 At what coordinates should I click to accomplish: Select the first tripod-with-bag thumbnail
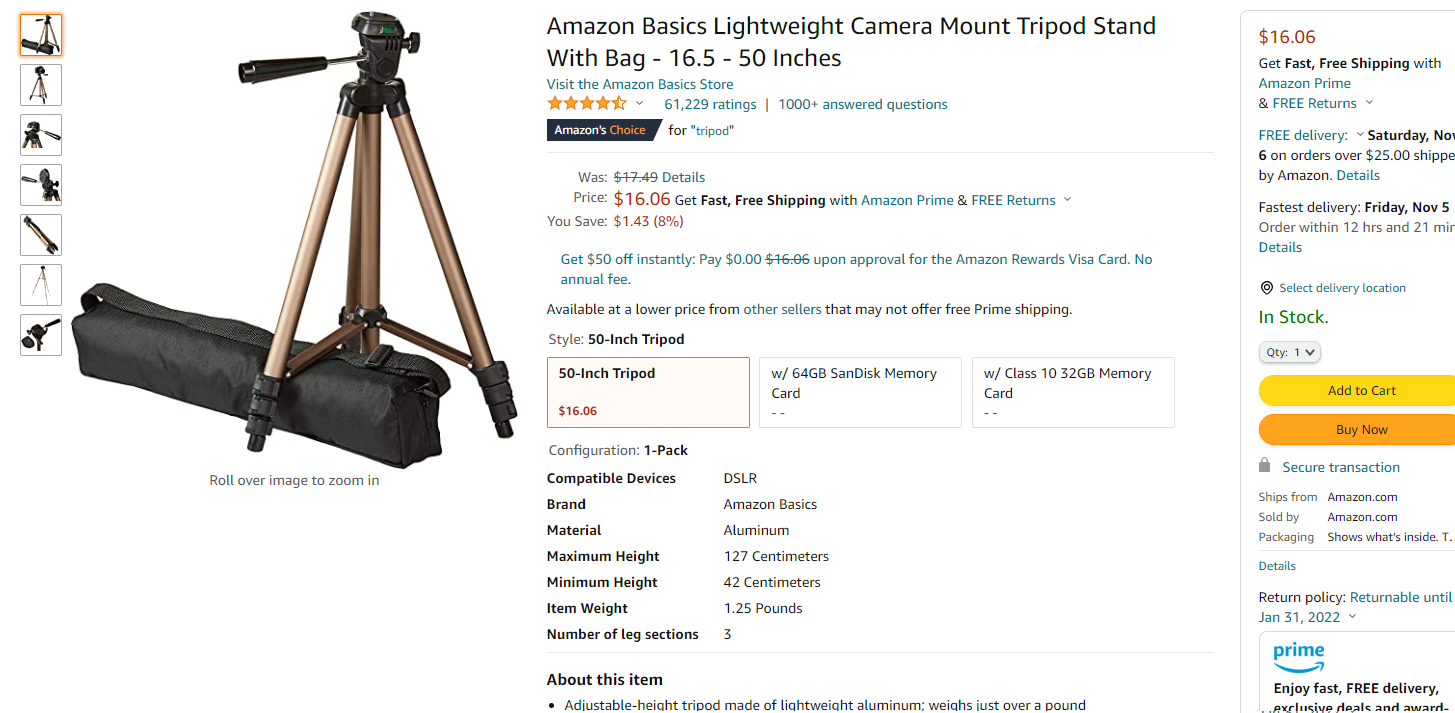point(41,35)
